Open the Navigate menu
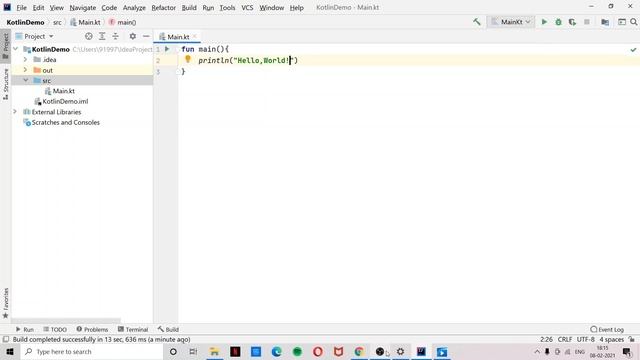 click(x=82, y=7)
